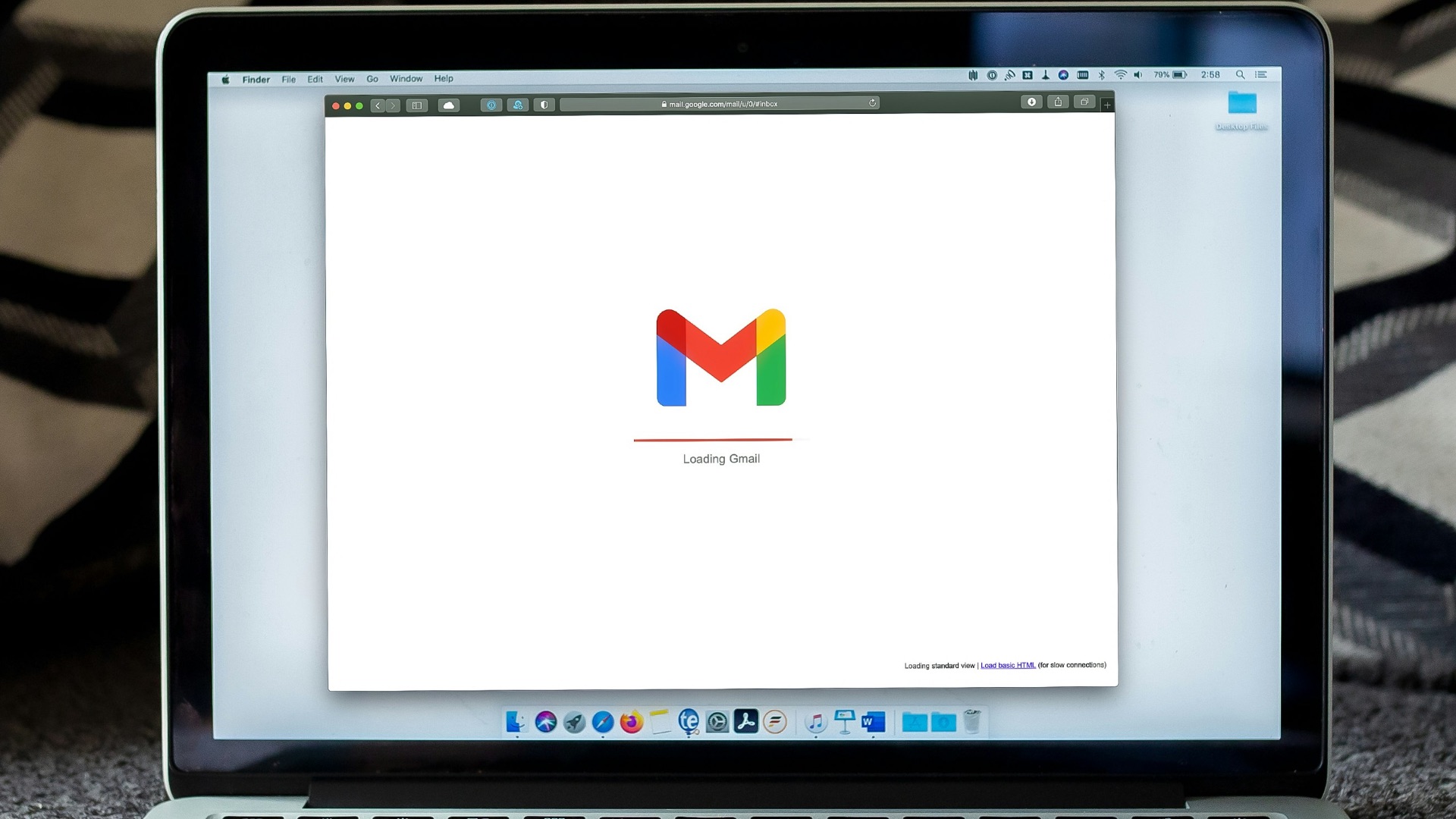Click the 2:58 clock in menu bar

click(1210, 75)
